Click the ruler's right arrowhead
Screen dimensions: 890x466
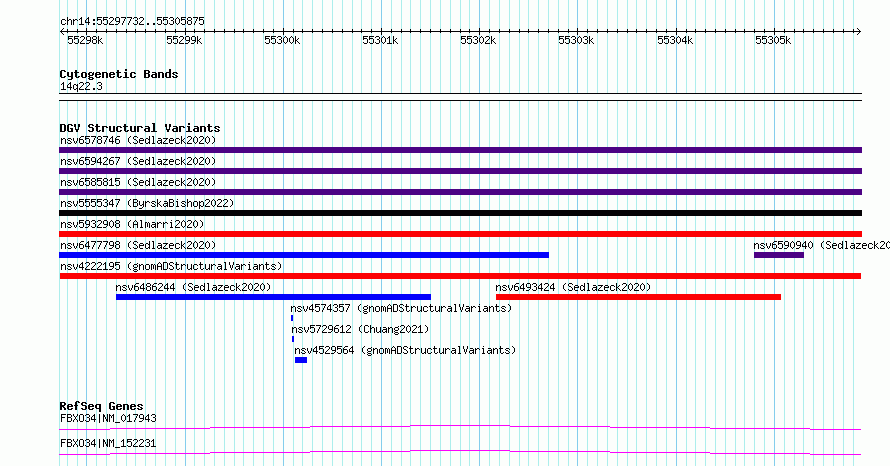coord(859,31)
